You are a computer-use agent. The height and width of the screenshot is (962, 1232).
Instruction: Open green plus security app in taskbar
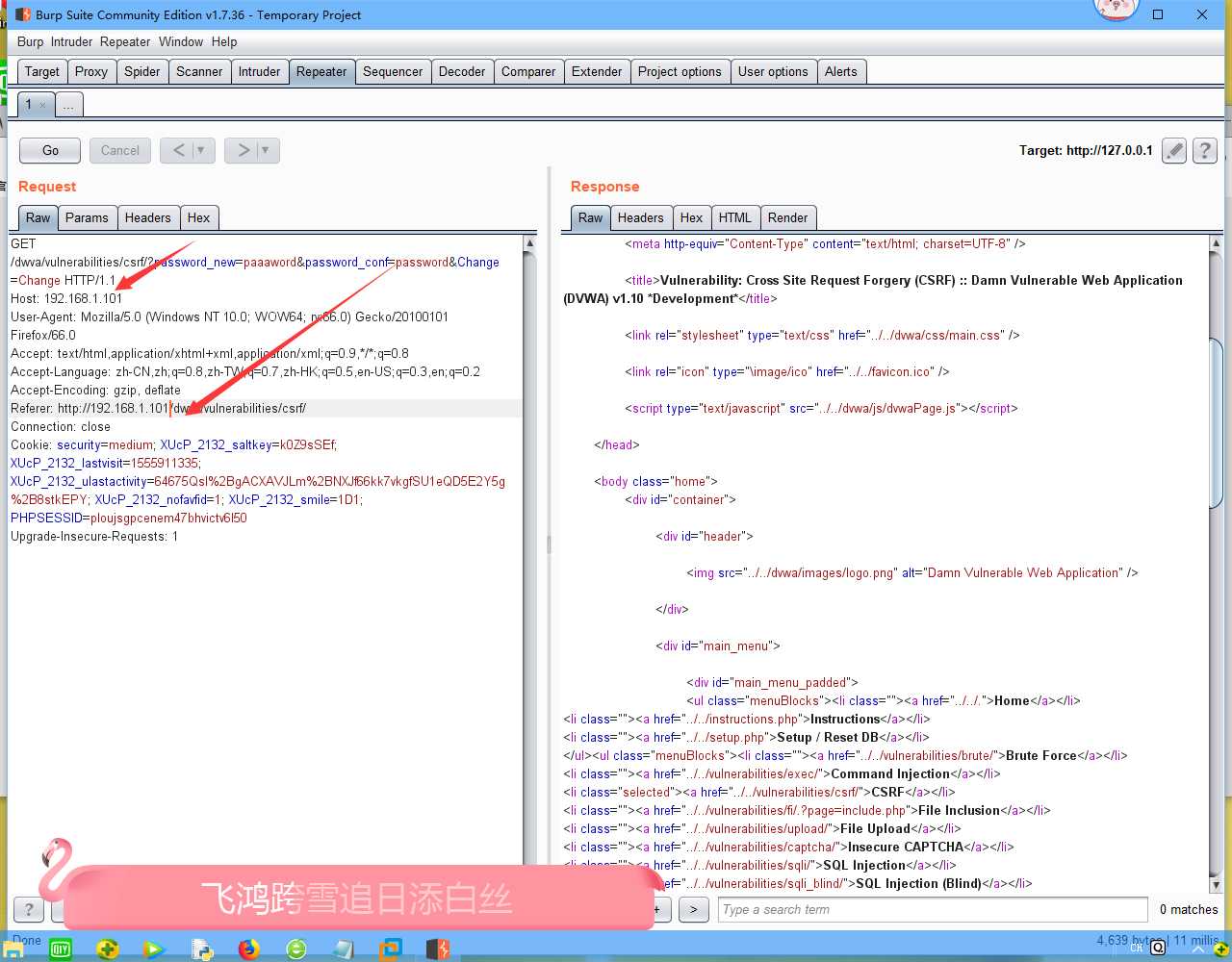[108, 949]
